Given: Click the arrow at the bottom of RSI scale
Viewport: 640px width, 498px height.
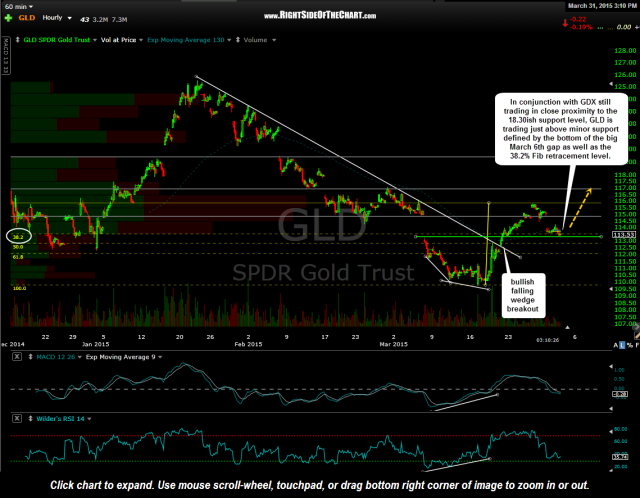Looking at the screenshot, I should pos(611,470).
